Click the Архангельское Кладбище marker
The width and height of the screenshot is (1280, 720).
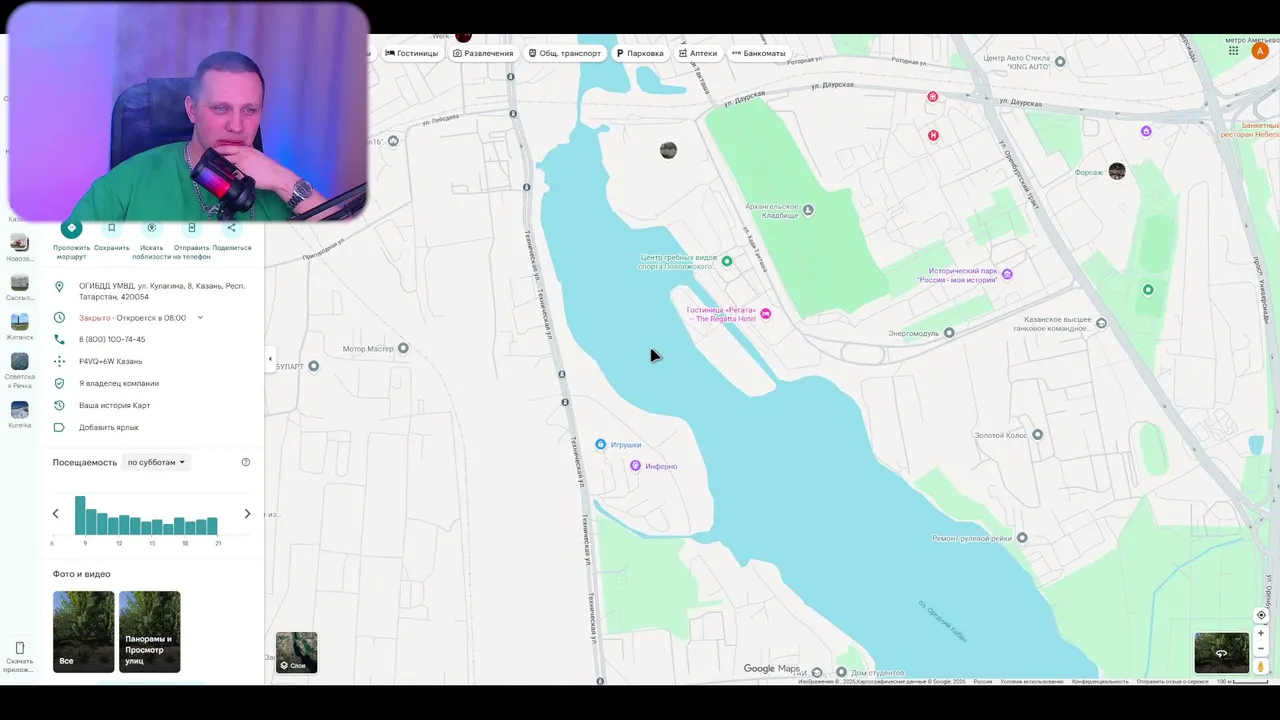point(808,210)
